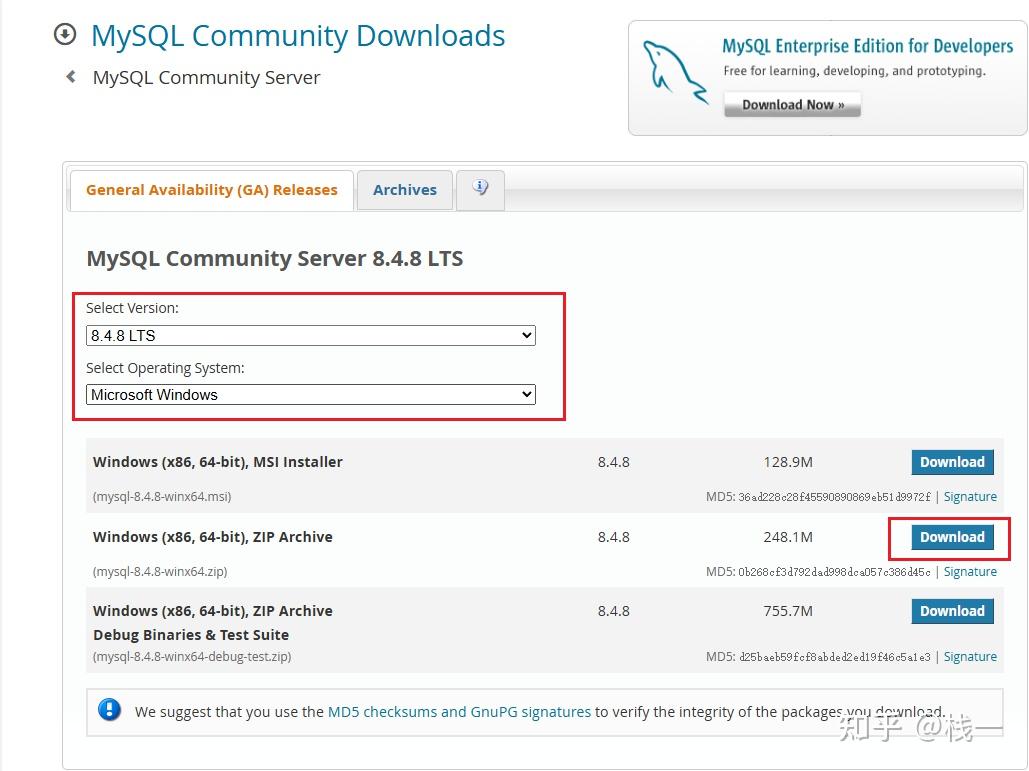The height and width of the screenshot is (771, 1029).
Task: Click the MD5 value 0b268cf3d792dad998dca057c386d45c
Action: pyautogui.click(x=834, y=572)
